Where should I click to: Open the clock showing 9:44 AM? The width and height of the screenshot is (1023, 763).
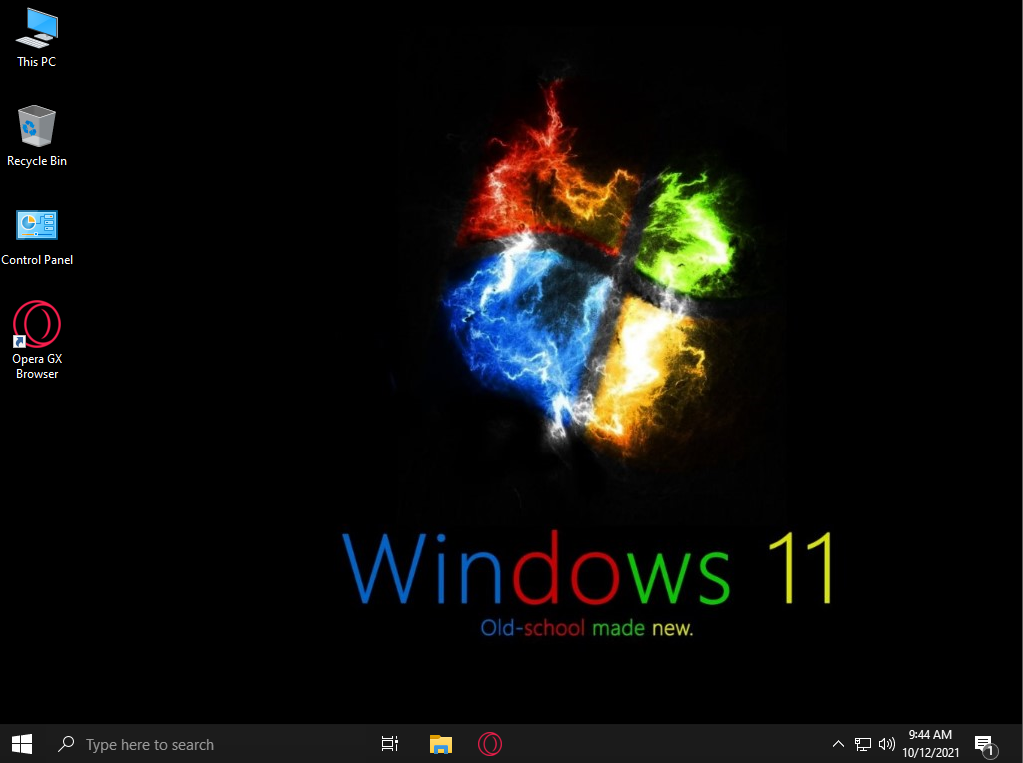(x=930, y=744)
